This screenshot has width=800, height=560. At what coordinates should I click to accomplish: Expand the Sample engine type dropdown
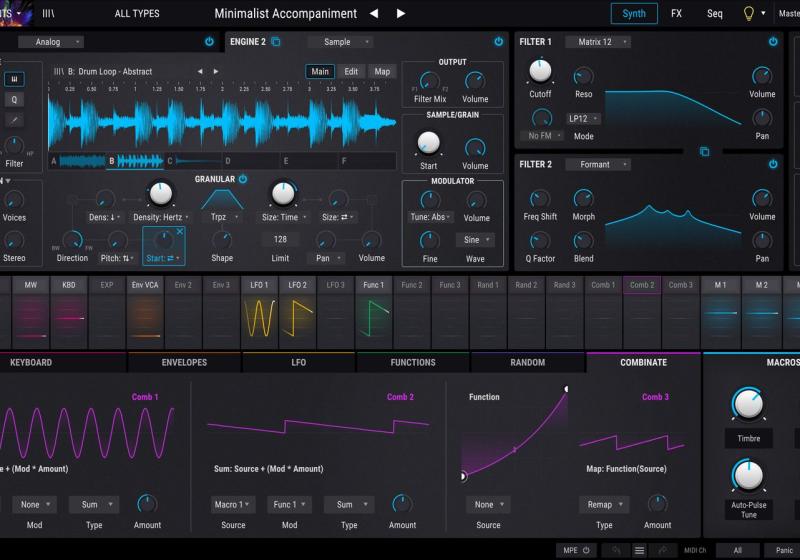click(x=340, y=42)
